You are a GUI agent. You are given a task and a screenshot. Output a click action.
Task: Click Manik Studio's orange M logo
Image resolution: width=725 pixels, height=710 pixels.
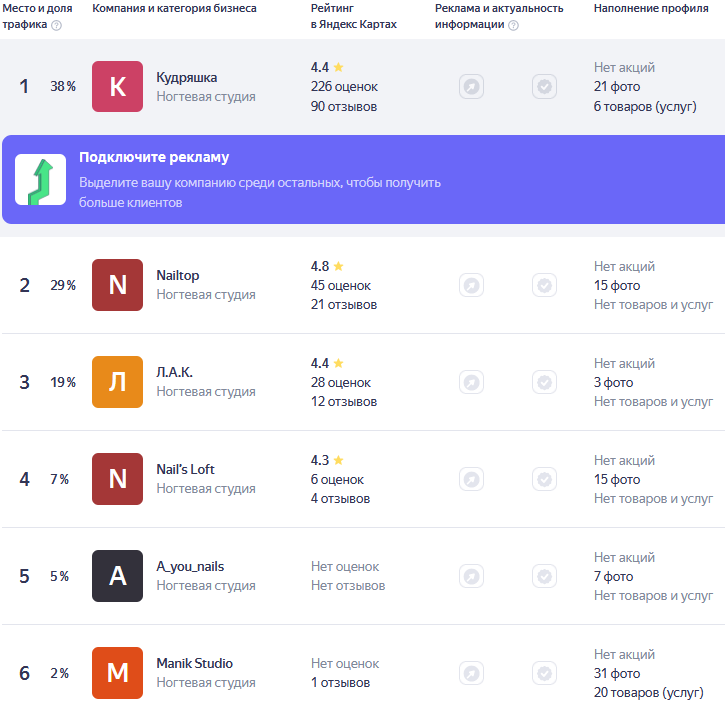coord(117,673)
